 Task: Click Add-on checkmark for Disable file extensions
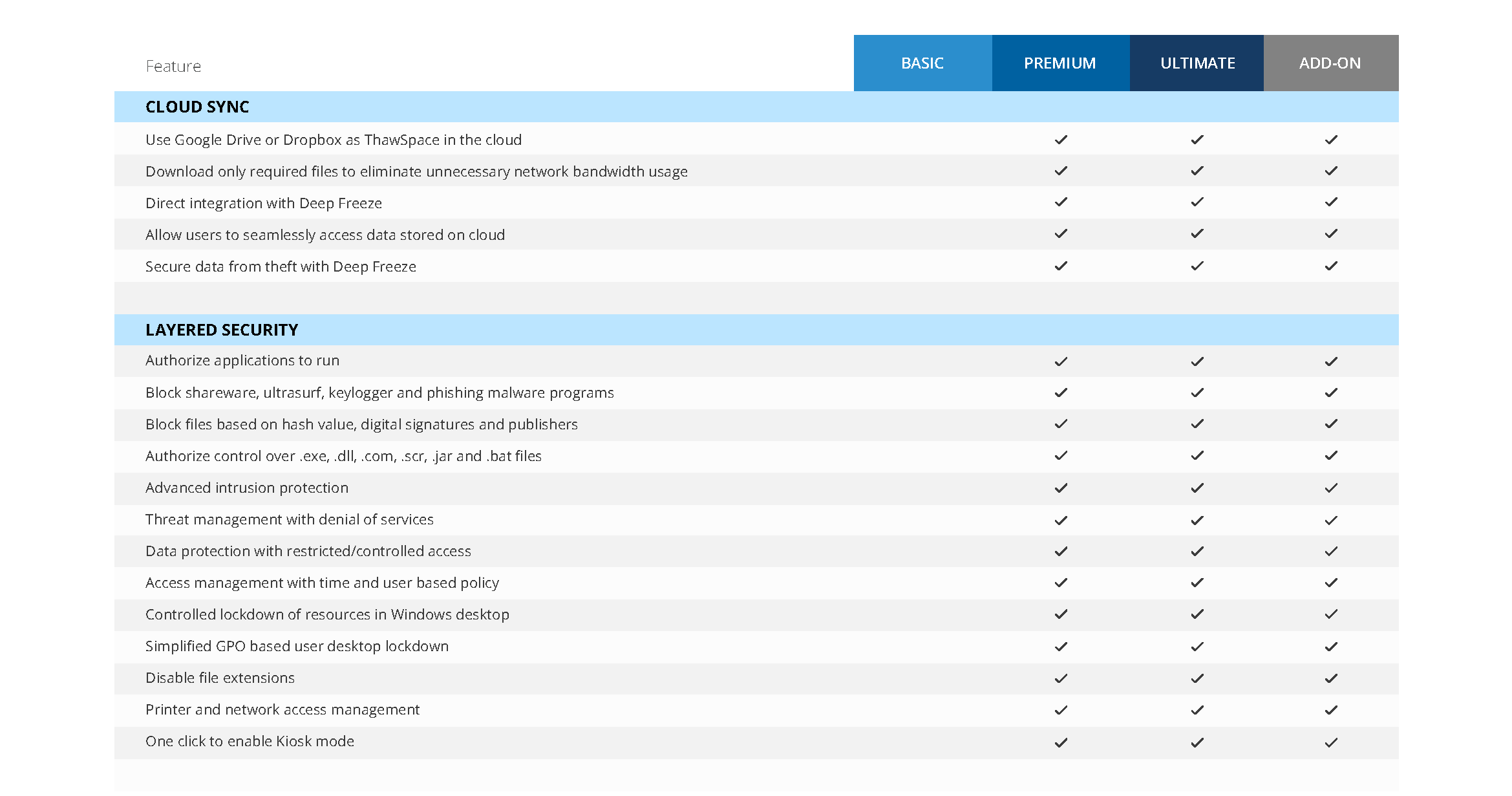(x=1331, y=678)
